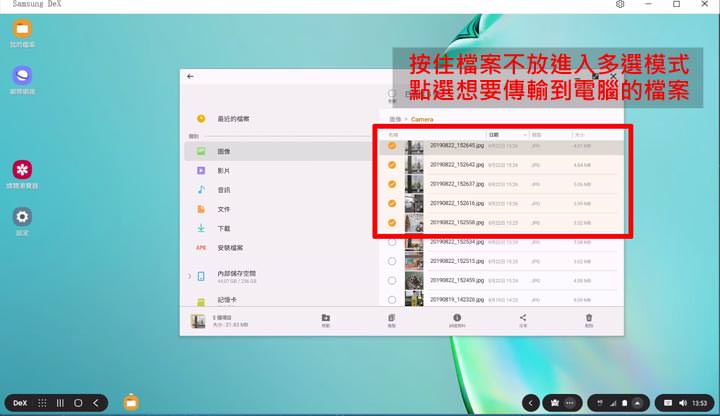This screenshot has width=720, height=416.
Task: Switch to My Files from the taskbar icon
Action: coord(131,402)
